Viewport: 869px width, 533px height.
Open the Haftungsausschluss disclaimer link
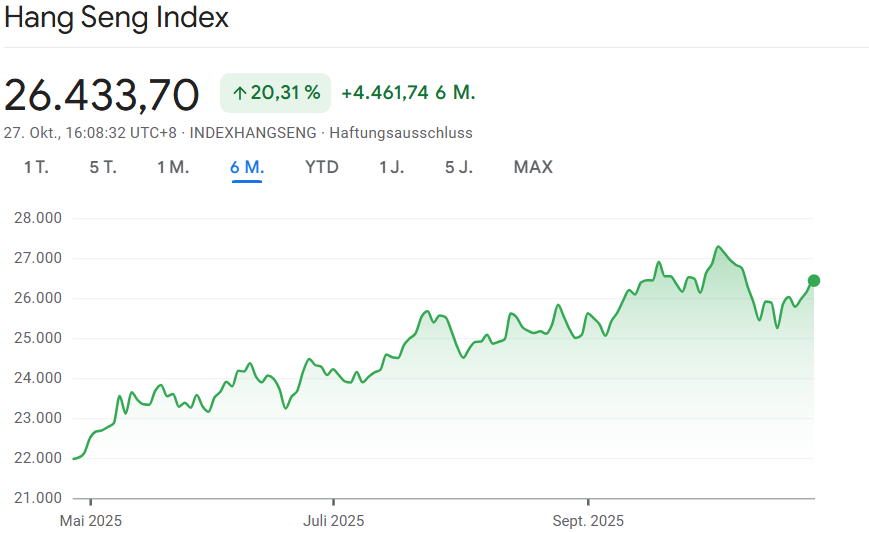(x=401, y=133)
